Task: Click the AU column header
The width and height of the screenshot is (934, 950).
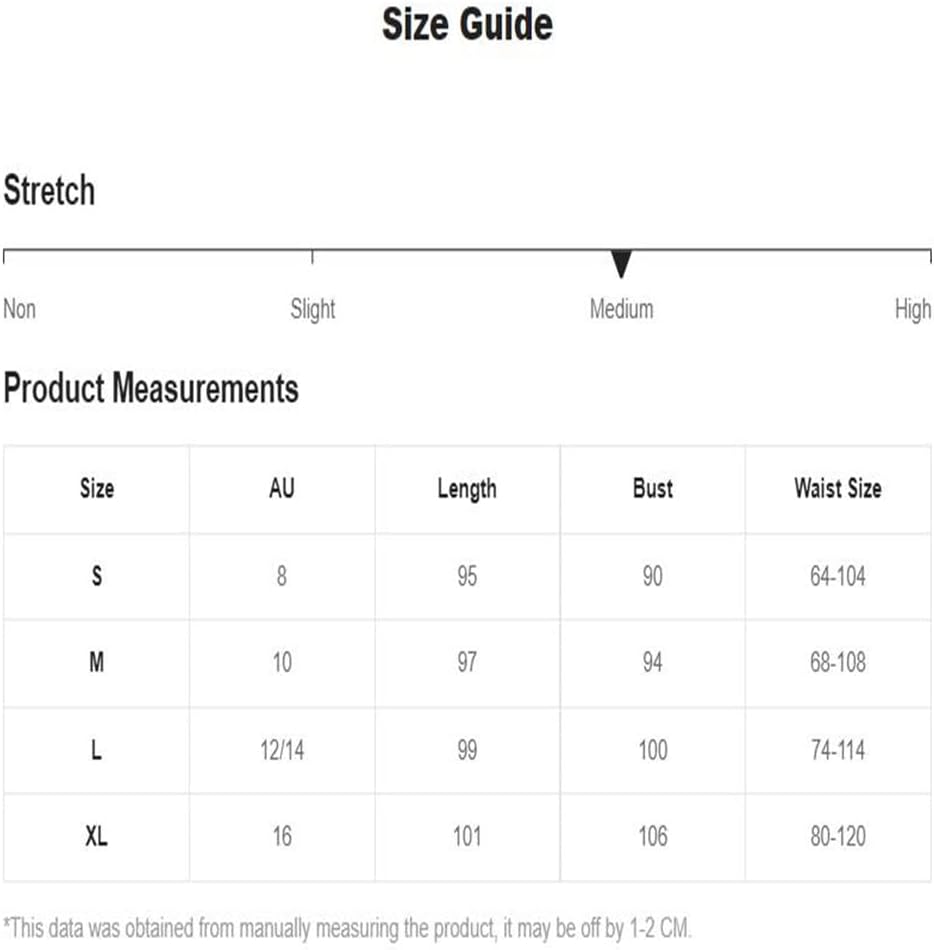Action: 282,488
